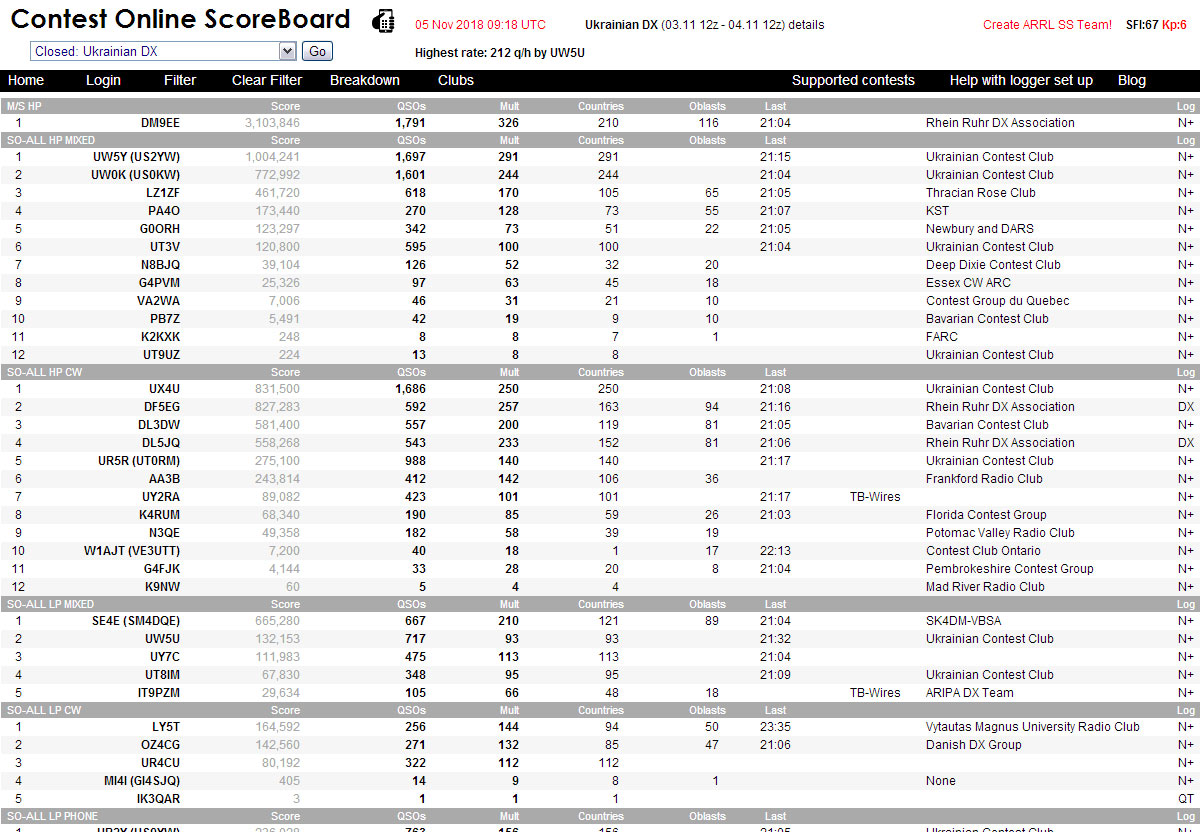Screen dimensions: 1200x832
Task: Visit the Blog from the navigation bar
Action: [x=1131, y=80]
